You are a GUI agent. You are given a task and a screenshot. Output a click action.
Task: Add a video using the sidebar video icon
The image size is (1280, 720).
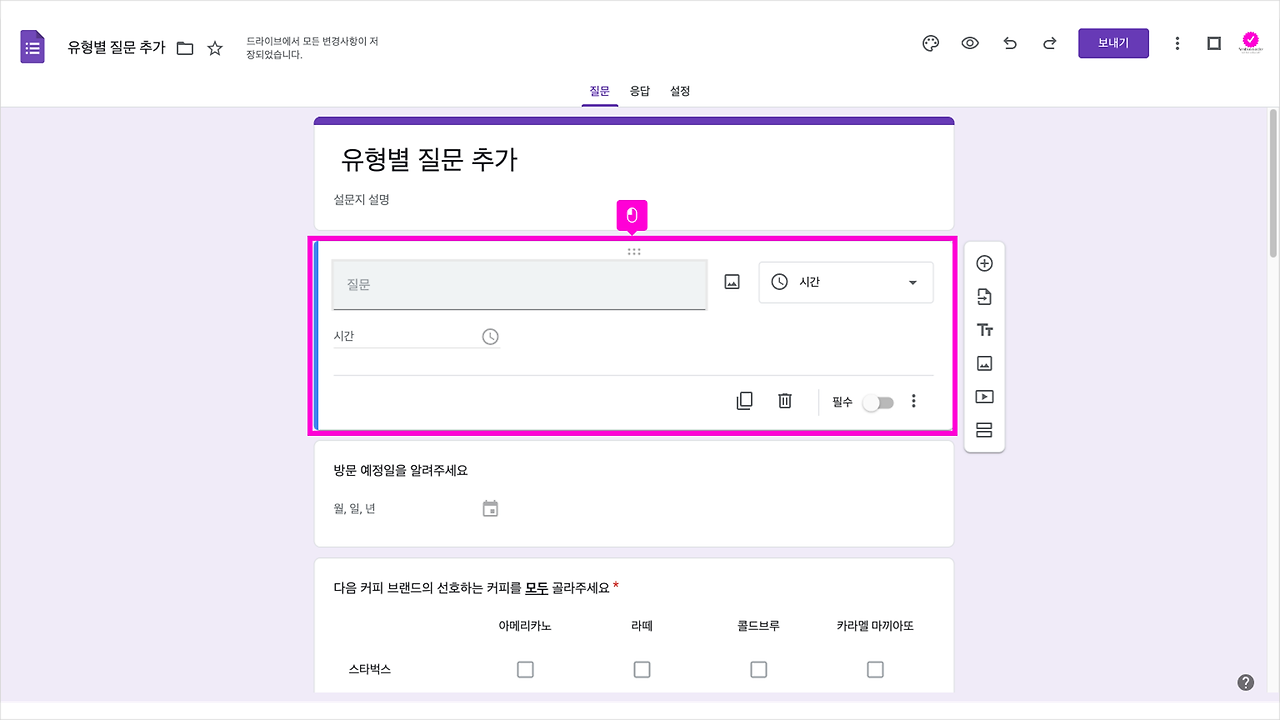(x=984, y=396)
